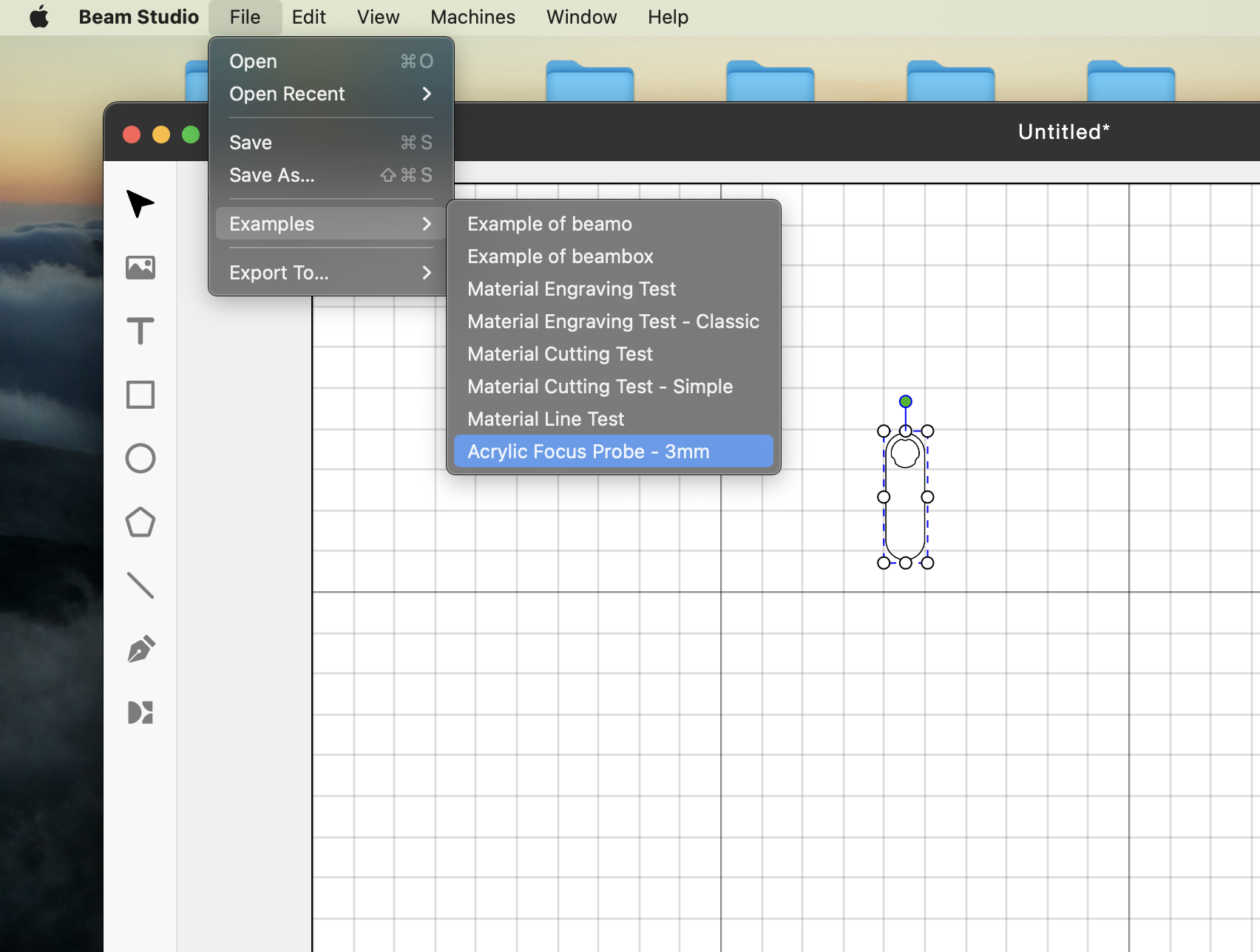Expand the Open Recent submenu
Screen dimensions: 1260x952
click(287, 94)
